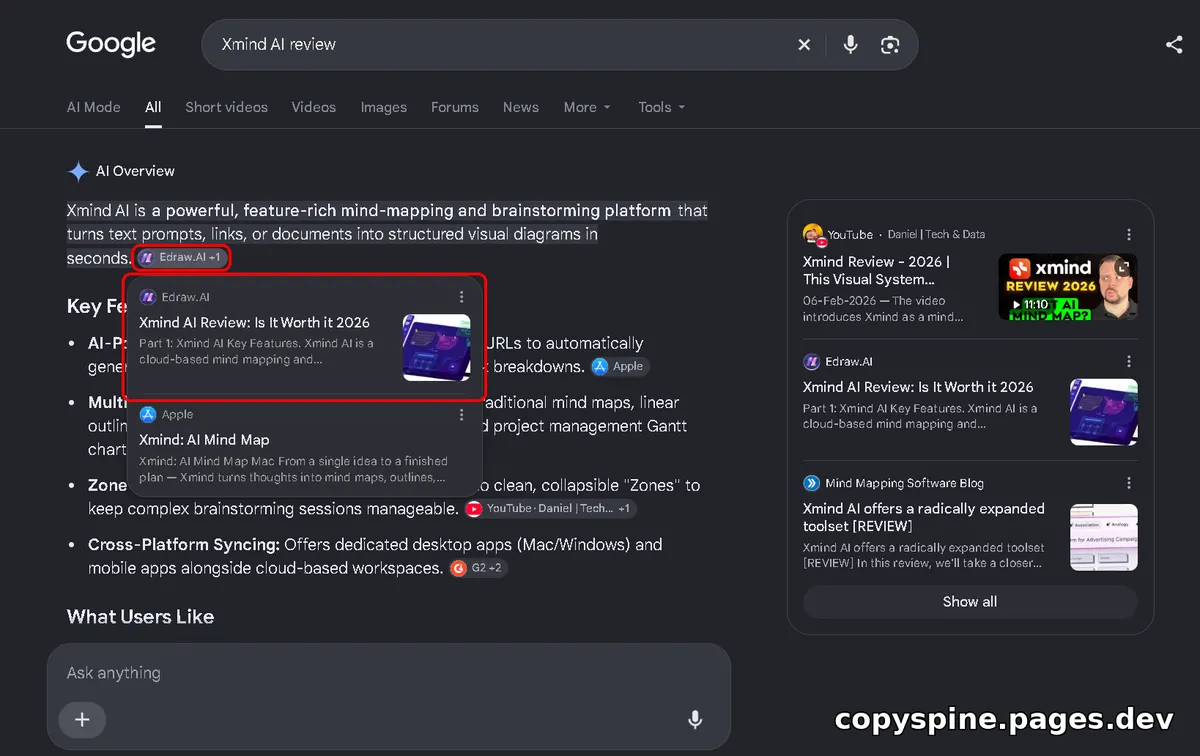1200x756 pixels.
Task: Click the microphone in Ask anything box
Action: point(695,719)
